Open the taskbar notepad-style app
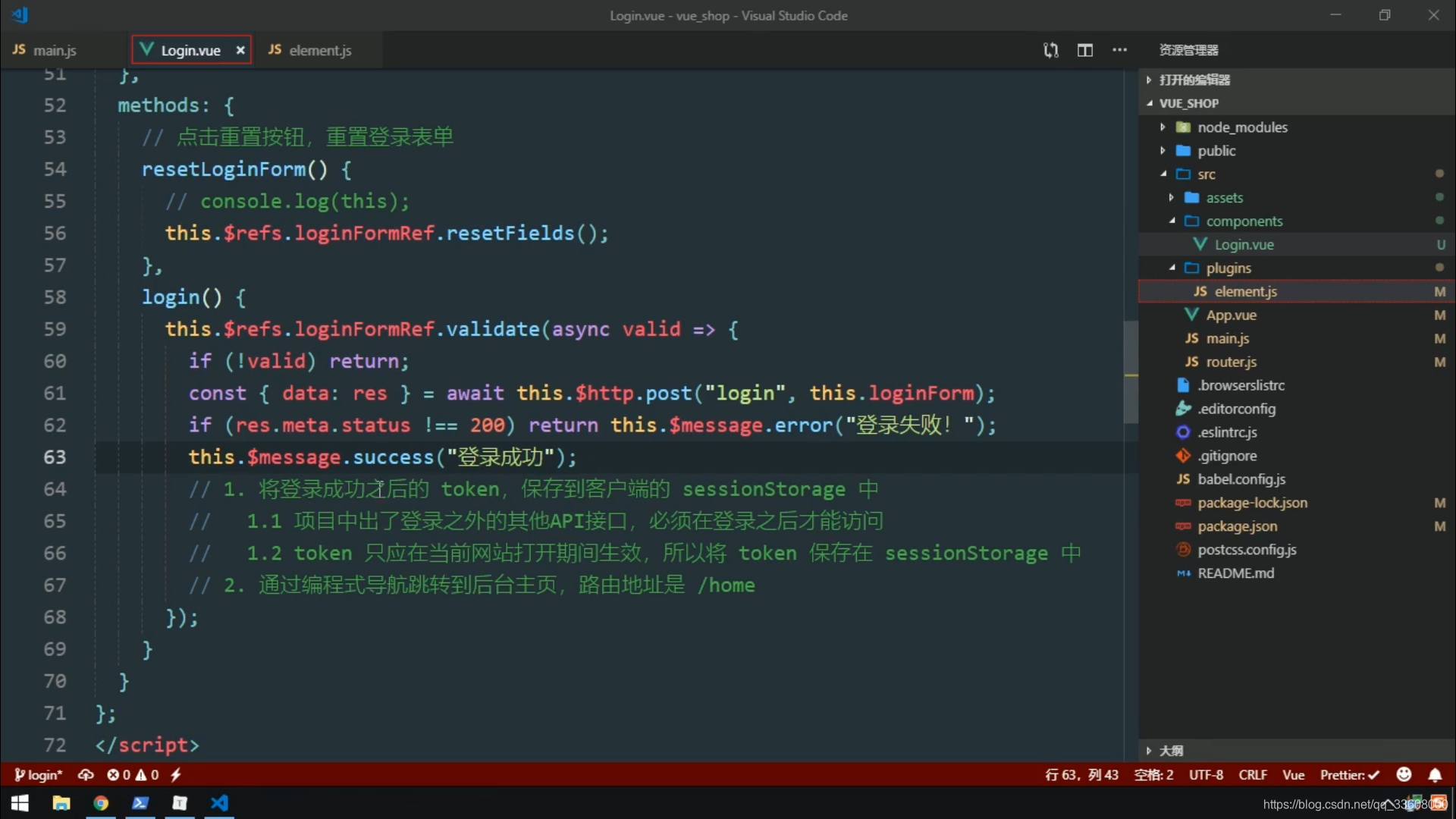 (x=180, y=803)
